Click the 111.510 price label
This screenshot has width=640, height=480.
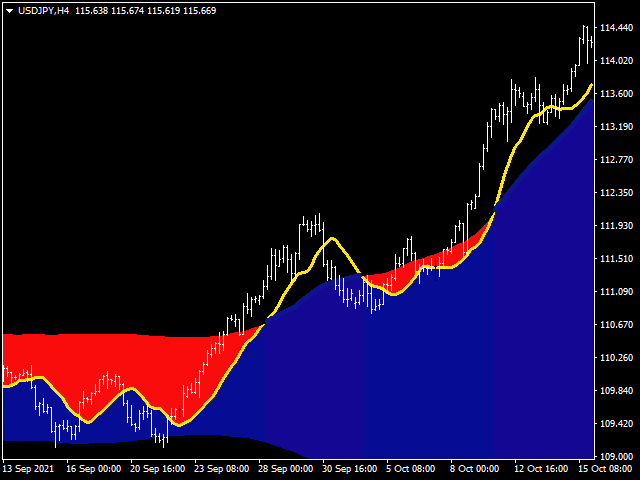point(616,259)
